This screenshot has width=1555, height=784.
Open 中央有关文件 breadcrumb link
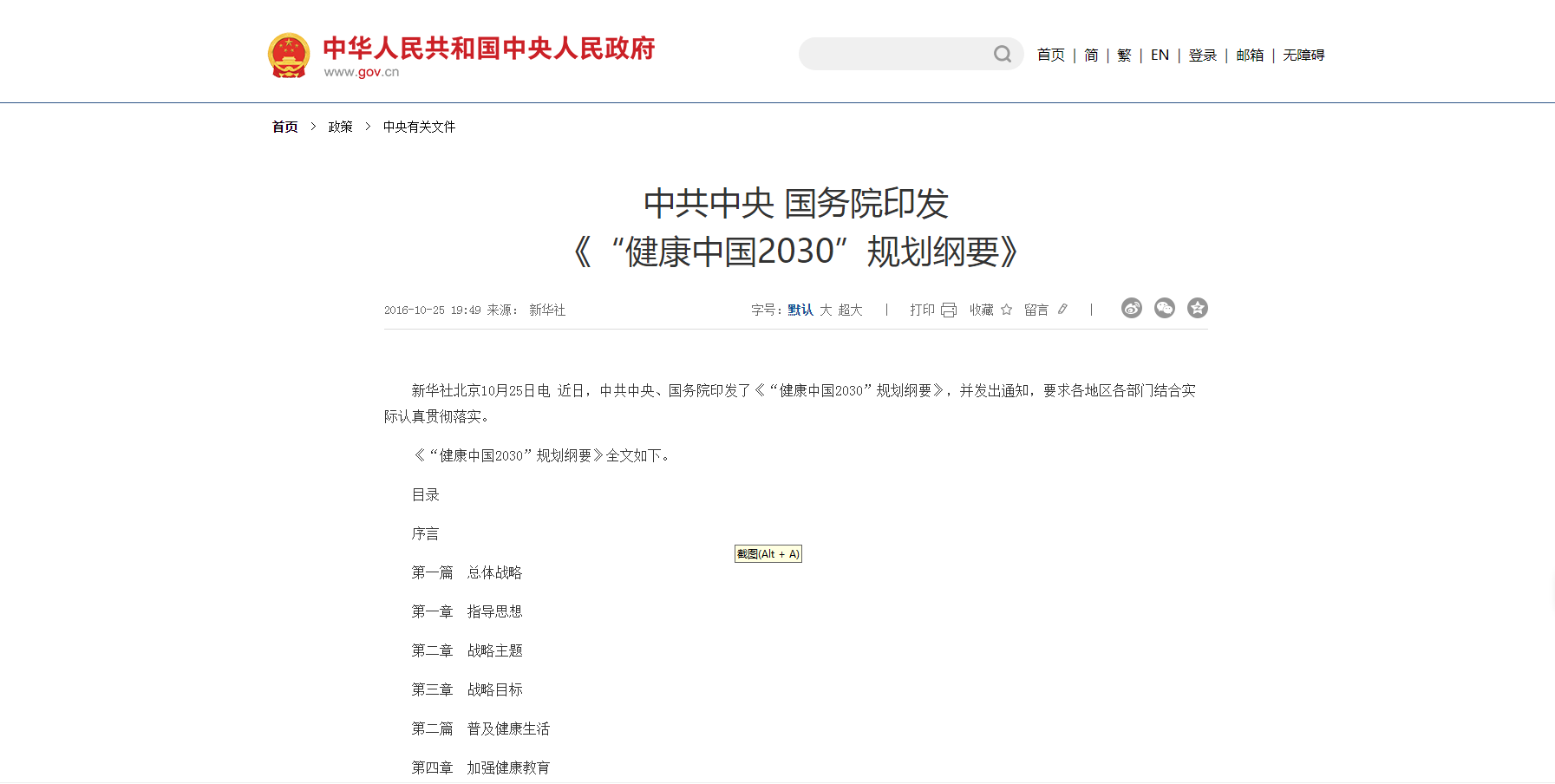point(419,127)
